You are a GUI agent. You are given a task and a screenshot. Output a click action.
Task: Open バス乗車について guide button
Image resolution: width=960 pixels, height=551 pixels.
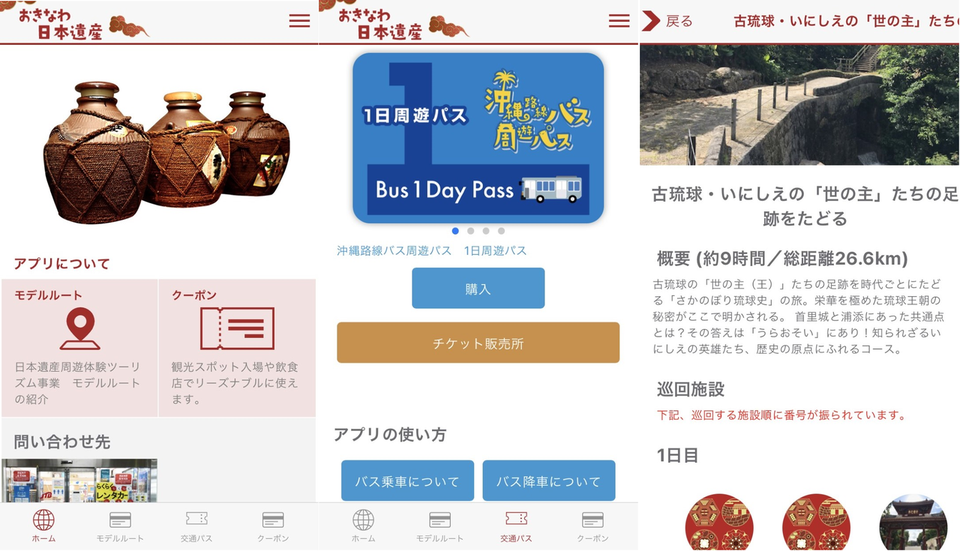click(407, 481)
